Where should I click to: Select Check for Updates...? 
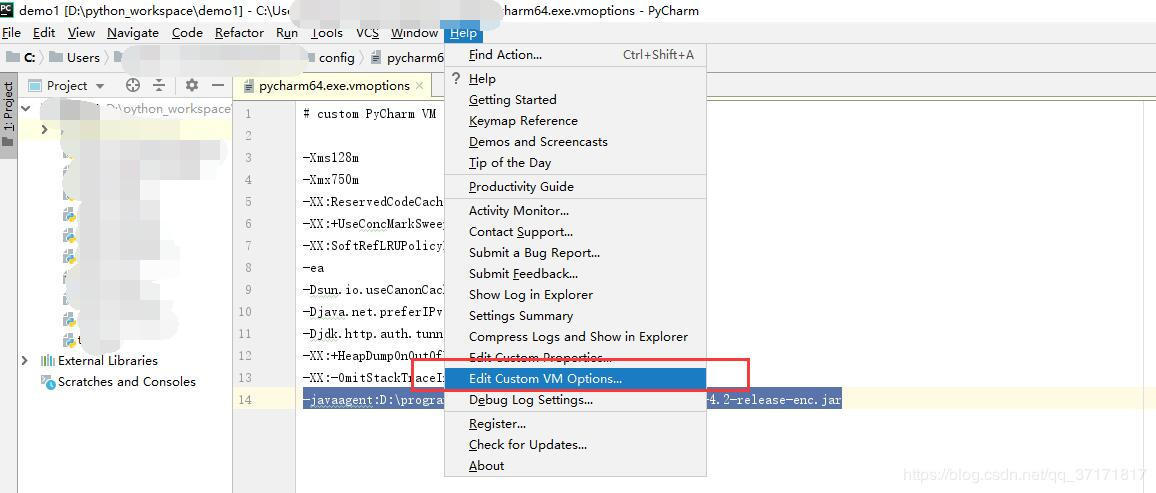575,445
